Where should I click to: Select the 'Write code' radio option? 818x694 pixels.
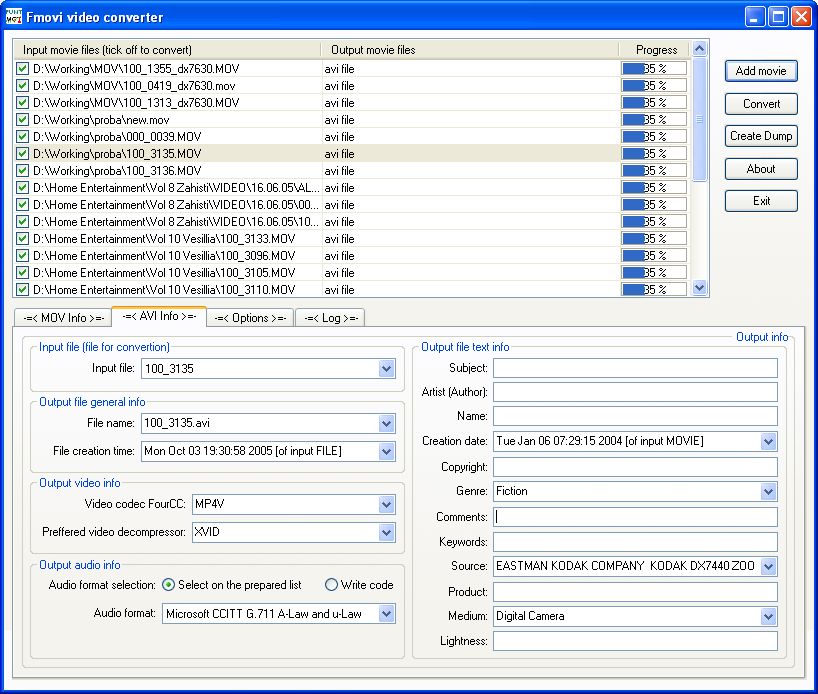[332, 585]
